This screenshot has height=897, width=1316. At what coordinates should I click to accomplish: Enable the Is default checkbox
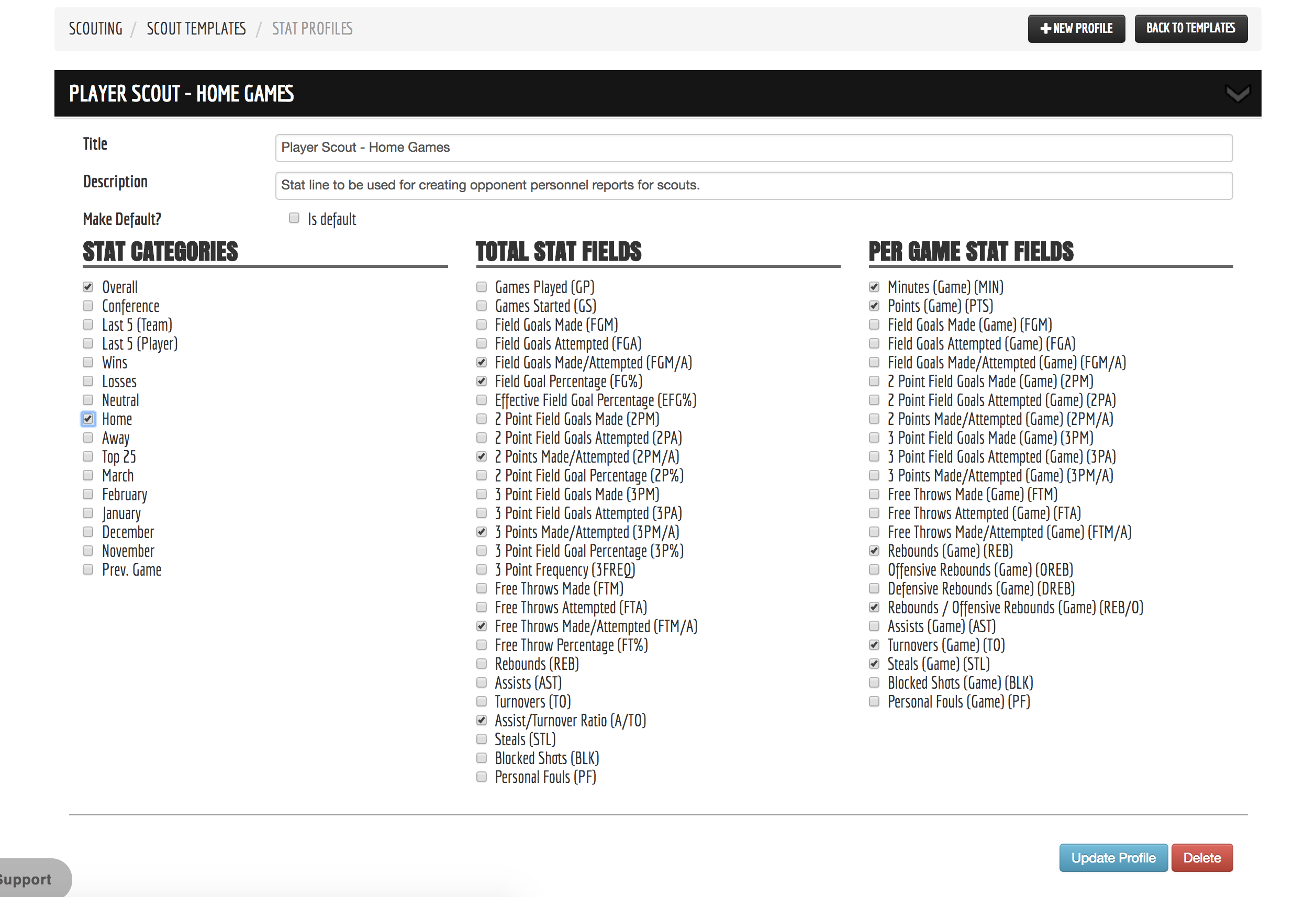click(294, 218)
